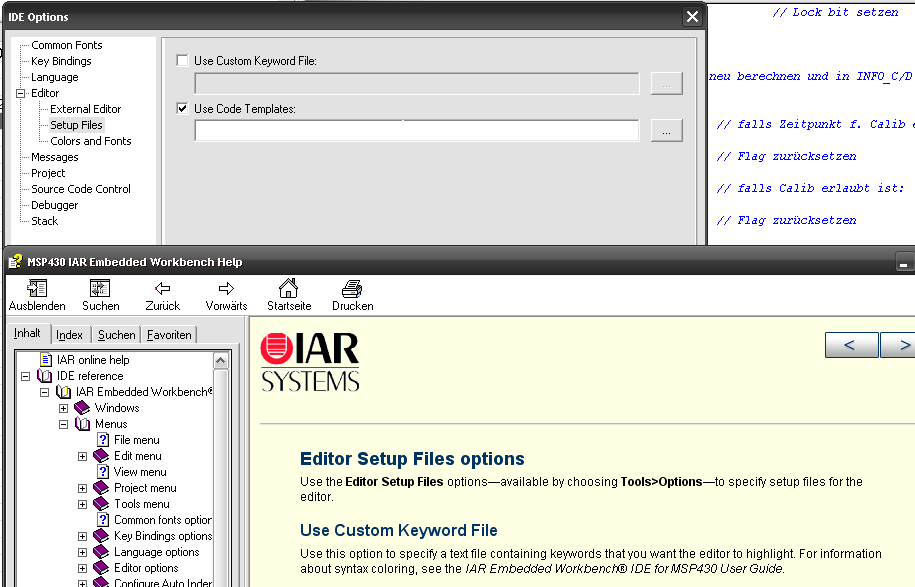Switch to the Inhalt tab
Screen dimensions: 915x587
tap(27, 333)
